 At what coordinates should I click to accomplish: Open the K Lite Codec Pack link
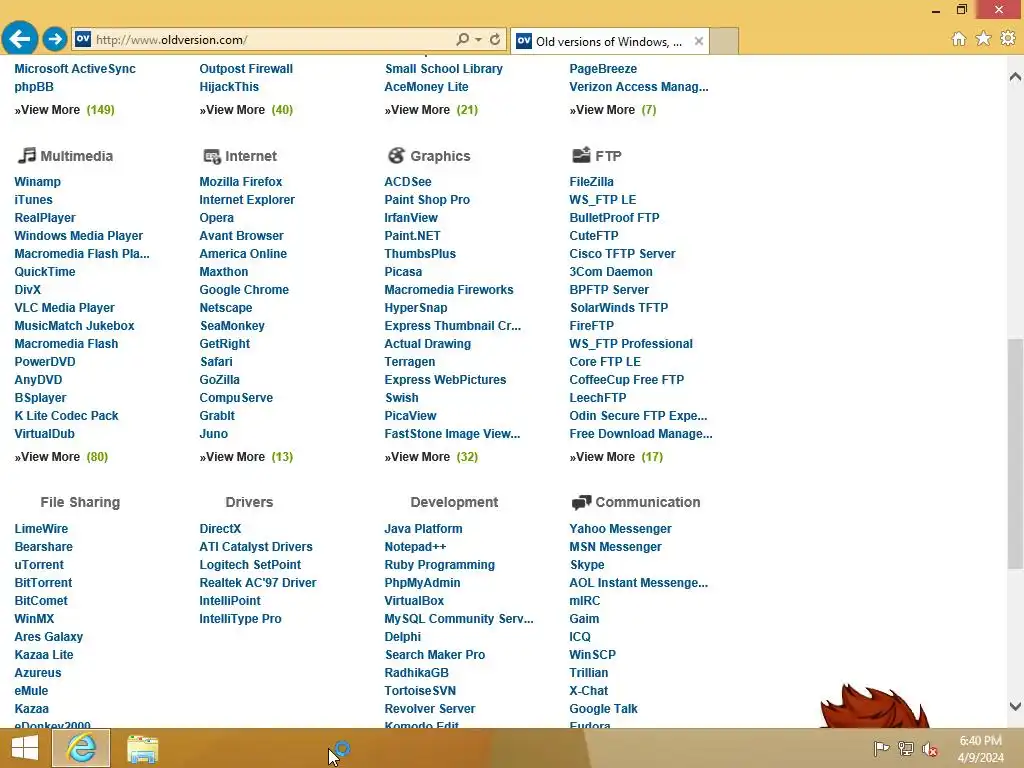click(x=66, y=415)
